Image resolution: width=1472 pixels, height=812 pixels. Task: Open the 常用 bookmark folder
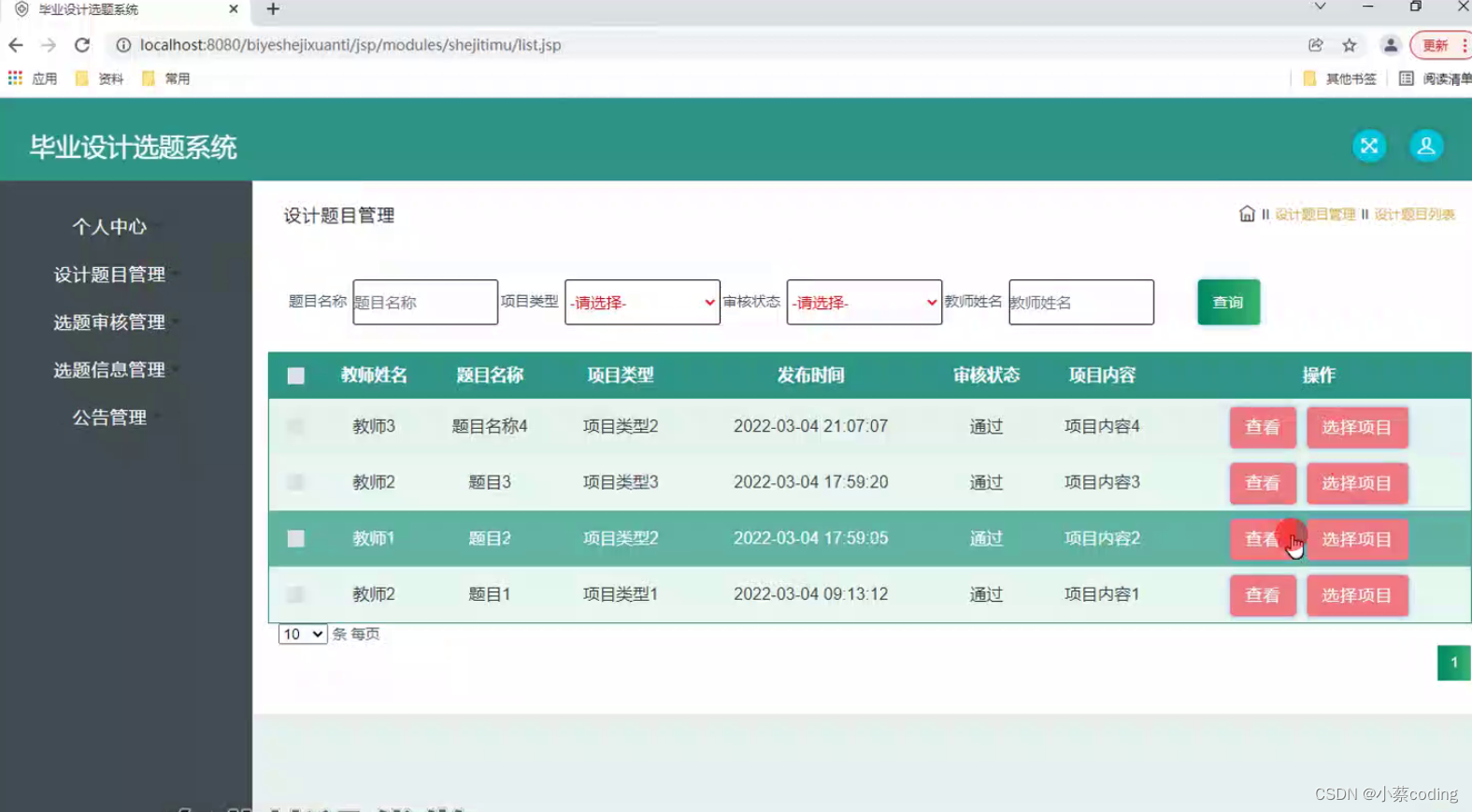point(165,78)
